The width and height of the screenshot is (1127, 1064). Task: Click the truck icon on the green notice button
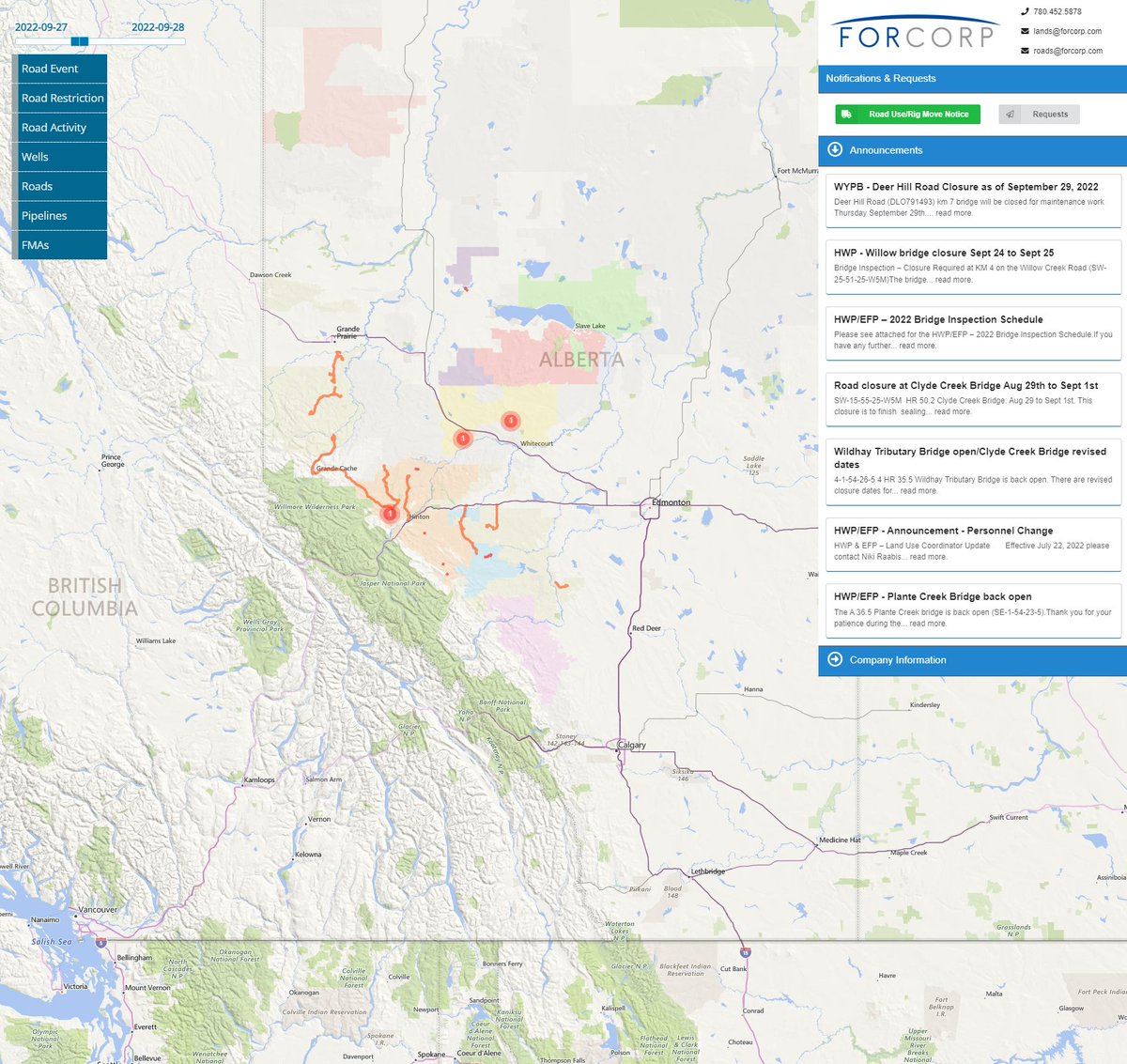(846, 115)
